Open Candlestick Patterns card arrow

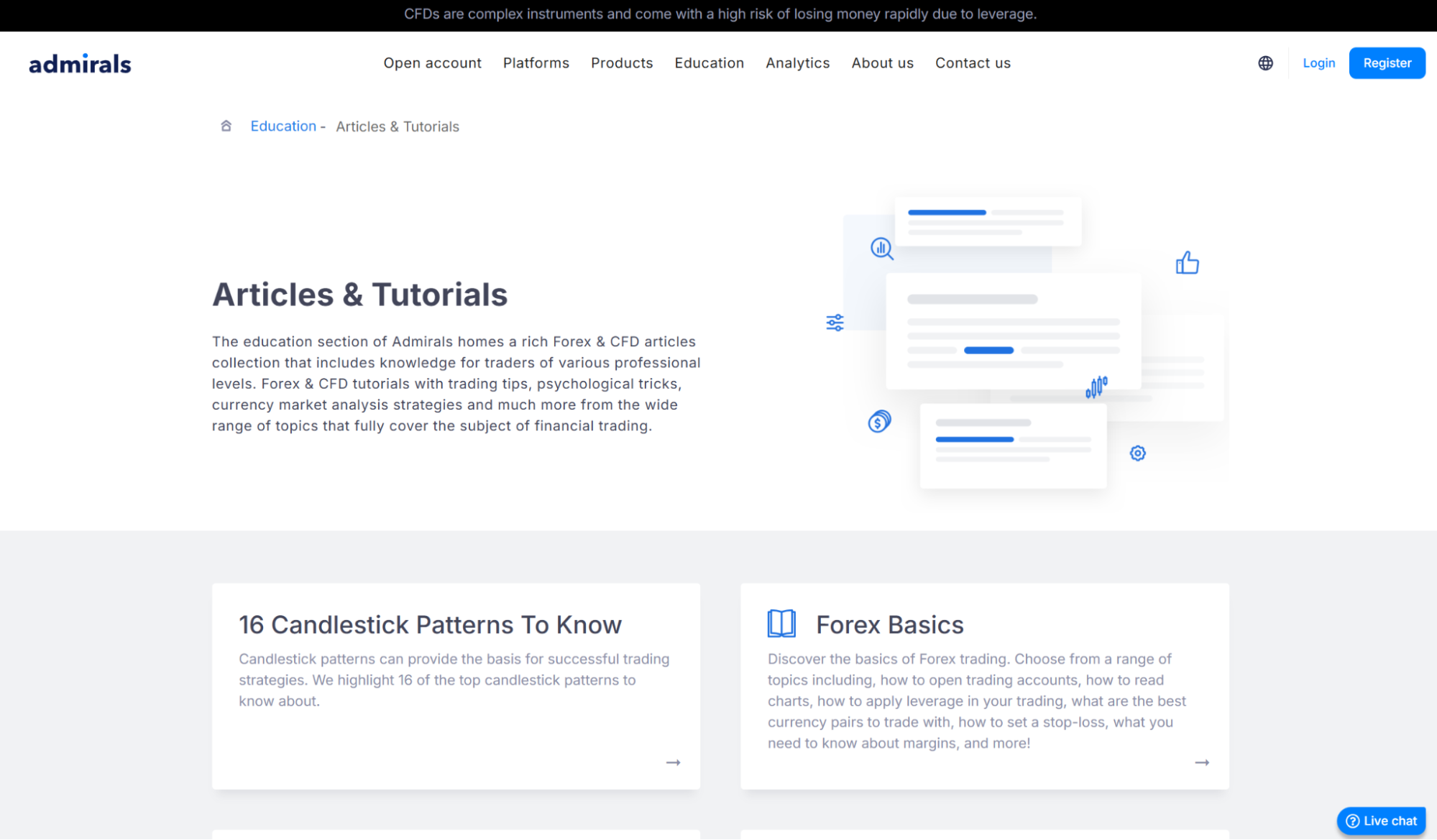[x=673, y=762]
